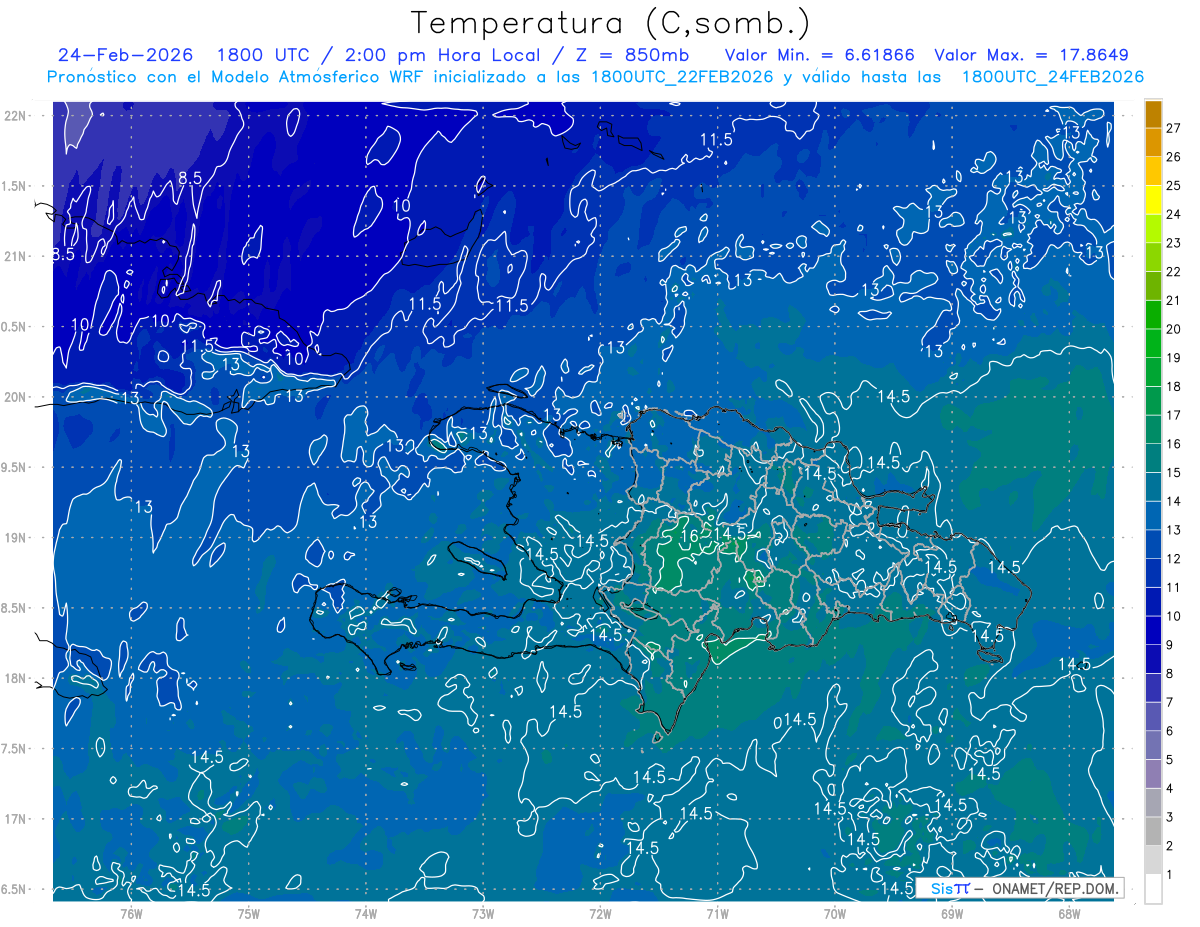Click legend scale value 12
The width and height of the screenshot is (1200, 927).
(x=1173, y=558)
